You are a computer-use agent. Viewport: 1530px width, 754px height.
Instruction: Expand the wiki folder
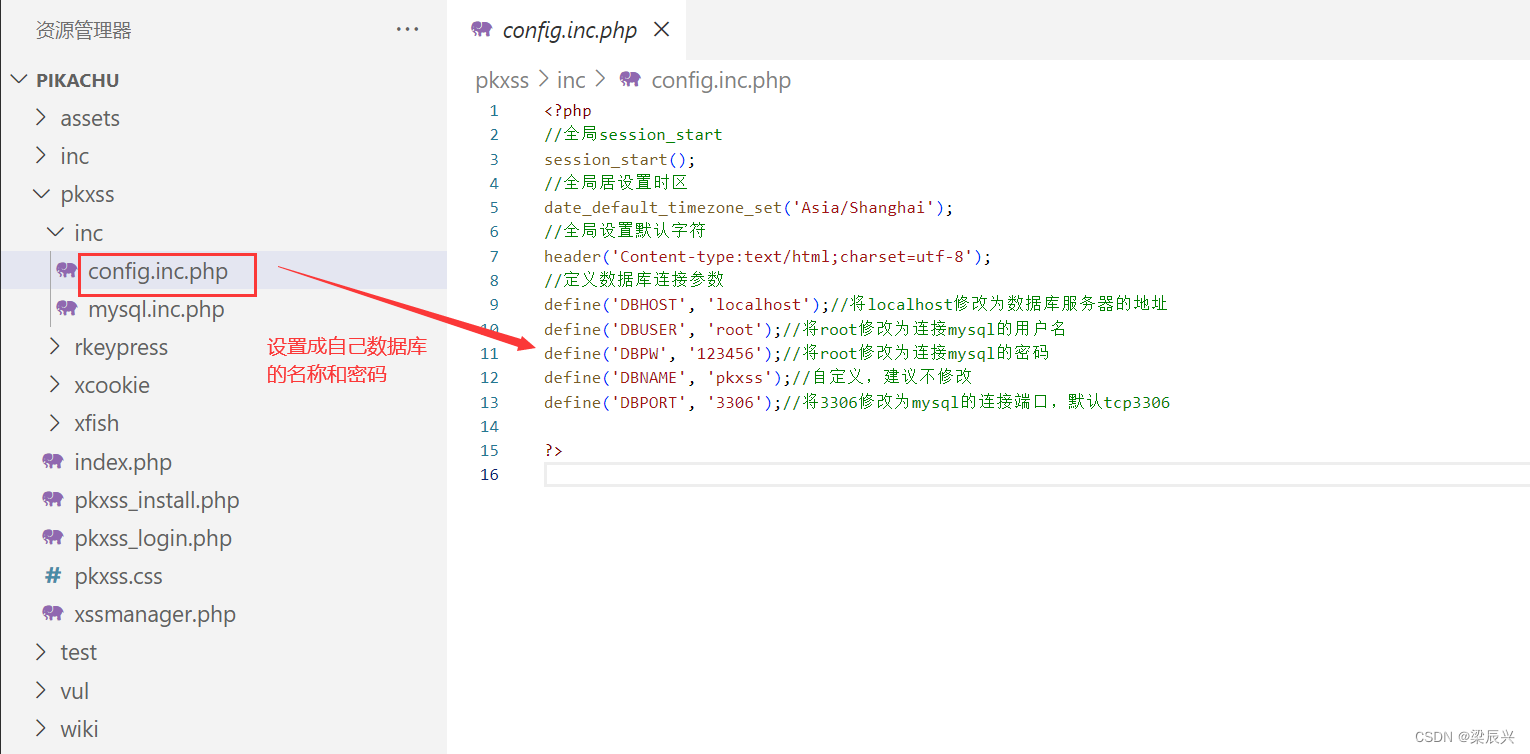[41, 729]
